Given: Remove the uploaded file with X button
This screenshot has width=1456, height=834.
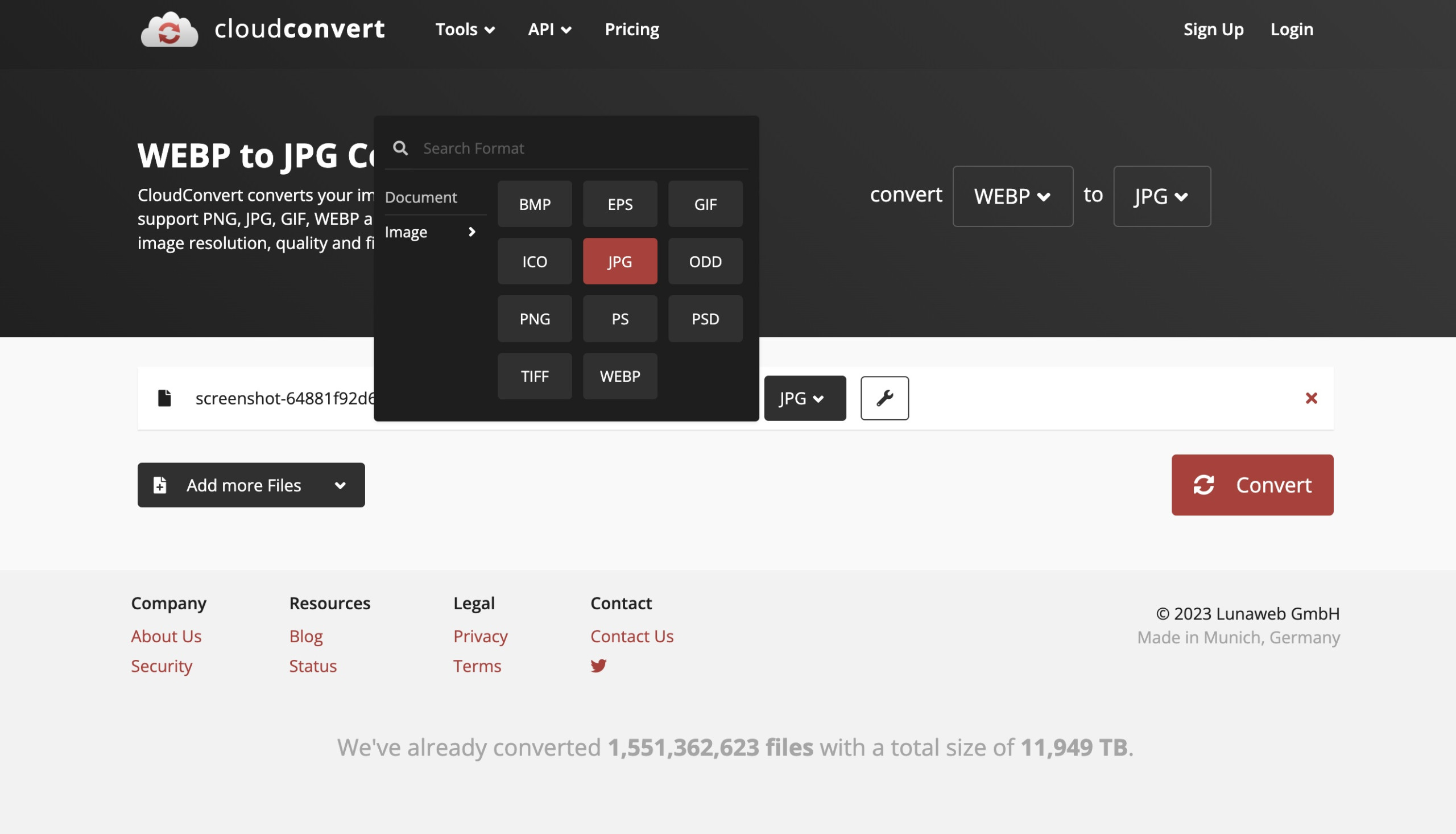Looking at the screenshot, I should tap(1311, 398).
